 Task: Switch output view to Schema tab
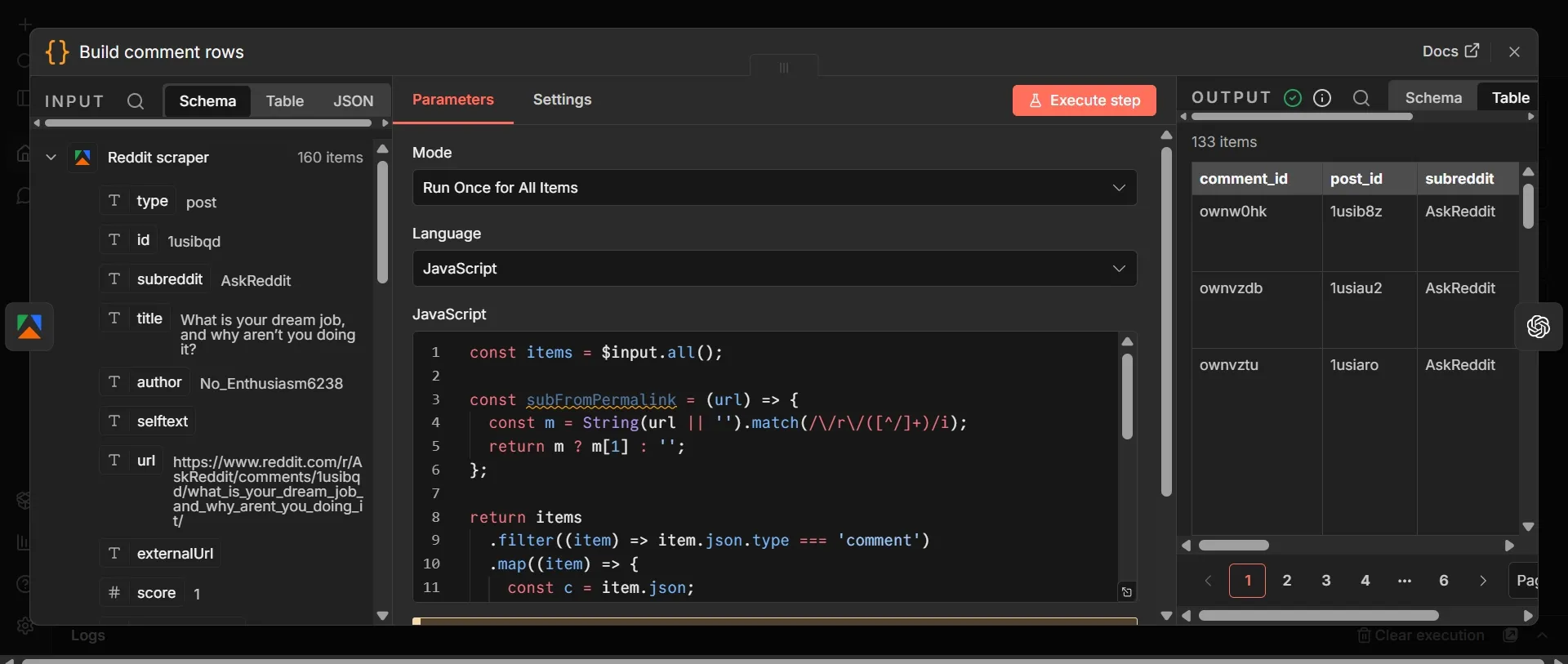pyautogui.click(x=1433, y=98)
